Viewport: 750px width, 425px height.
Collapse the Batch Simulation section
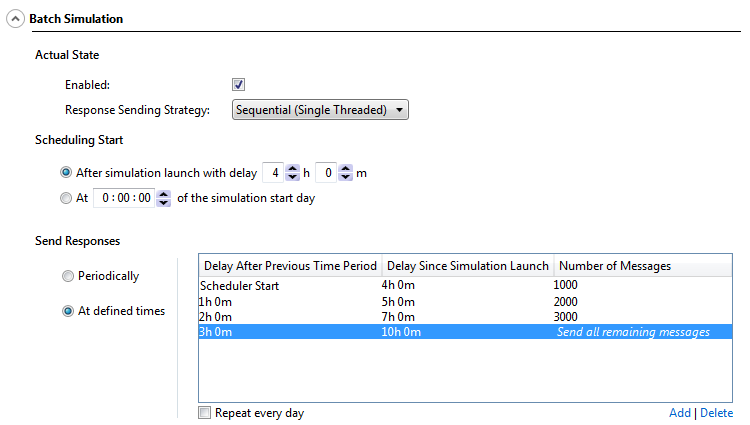pos(15,19)
